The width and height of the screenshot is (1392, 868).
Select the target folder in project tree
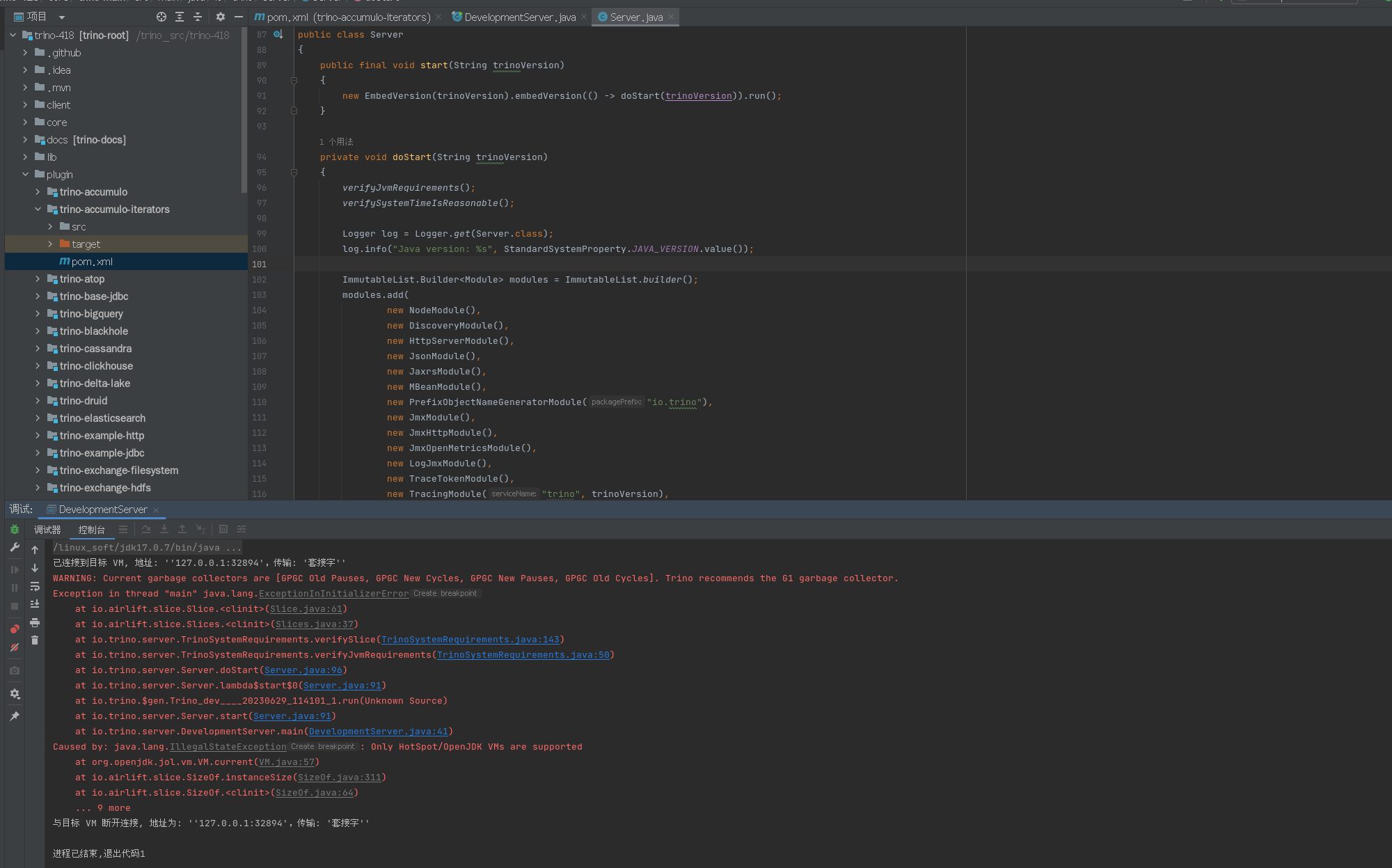pyautogui.click(x=86, y=244)
